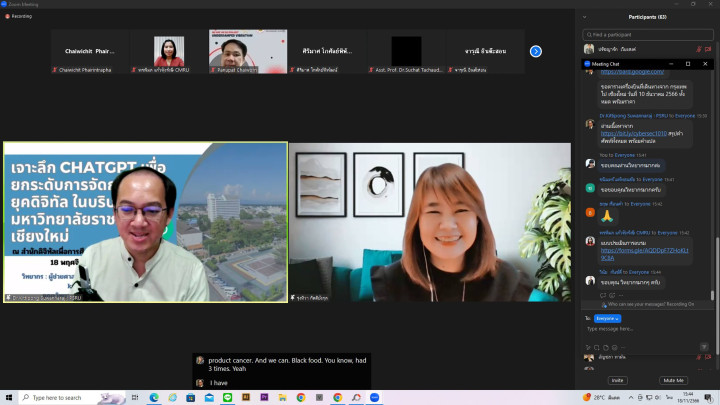Click the chat screenshot icon
The height and width of the screenshot is (405, 720).
point(597,348)
